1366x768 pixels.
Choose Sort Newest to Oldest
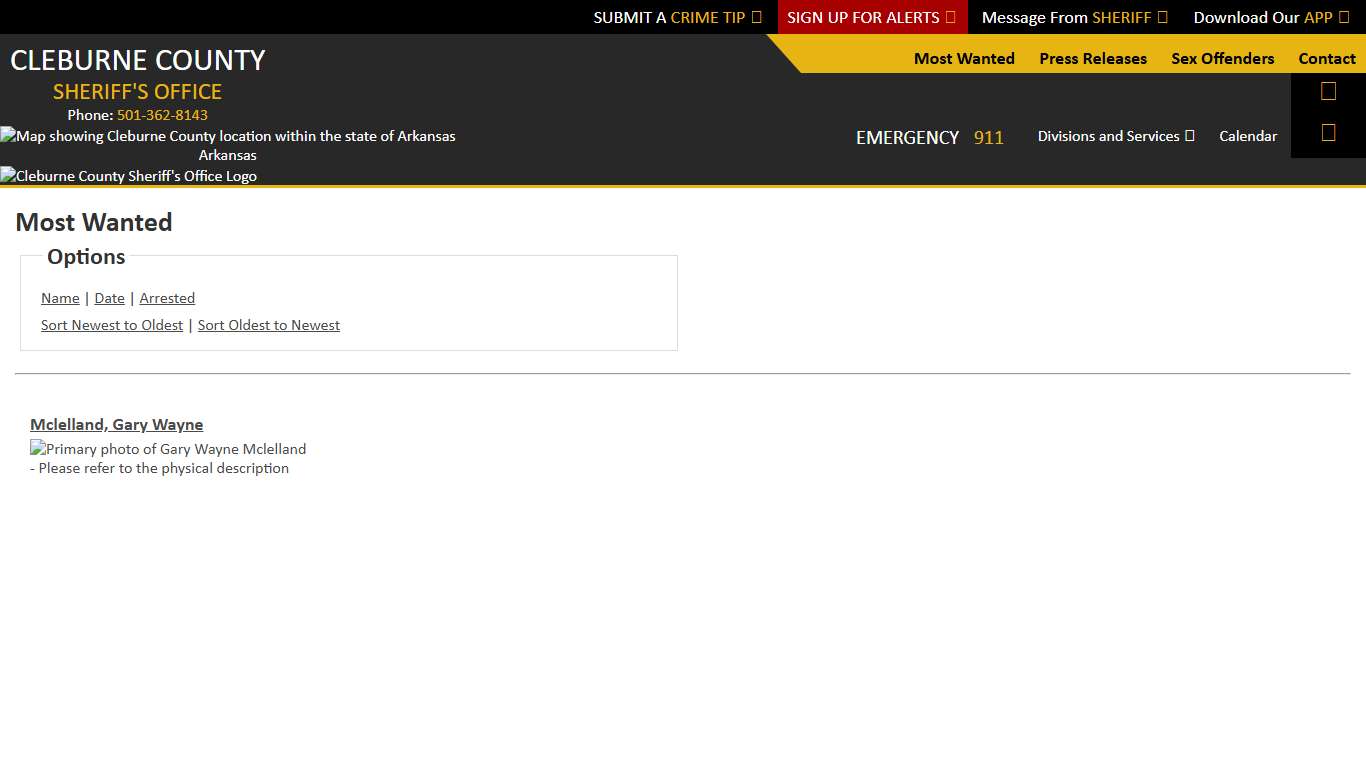(112, 325)
